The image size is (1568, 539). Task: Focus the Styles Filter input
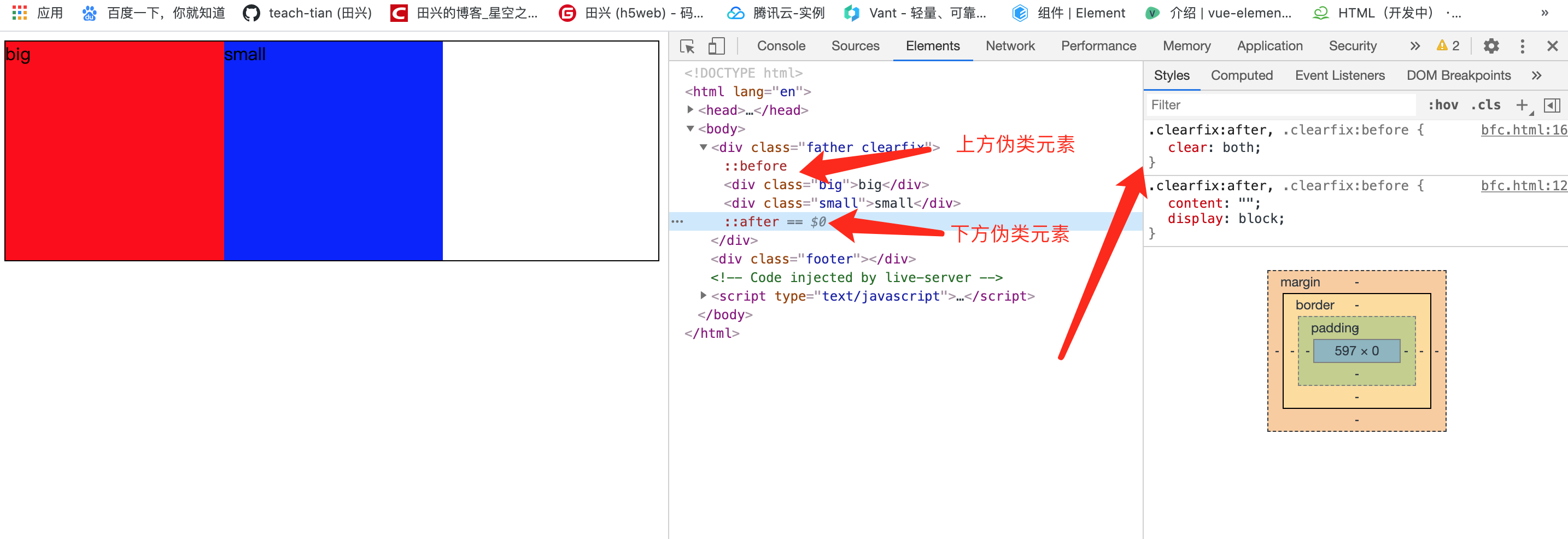(1282, 106)
